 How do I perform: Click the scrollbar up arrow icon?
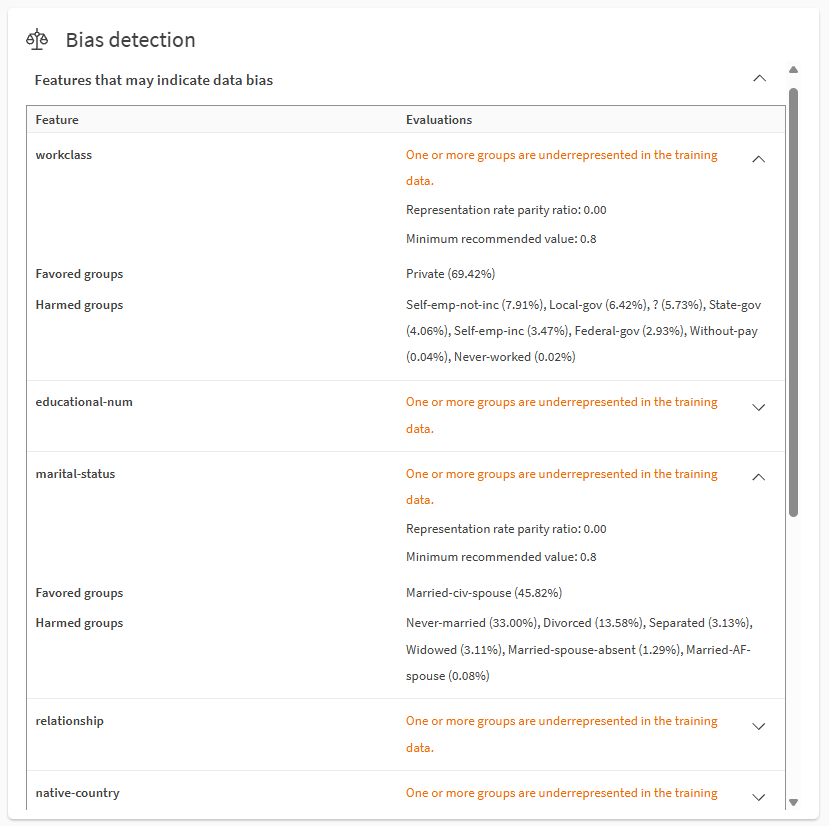794,69
